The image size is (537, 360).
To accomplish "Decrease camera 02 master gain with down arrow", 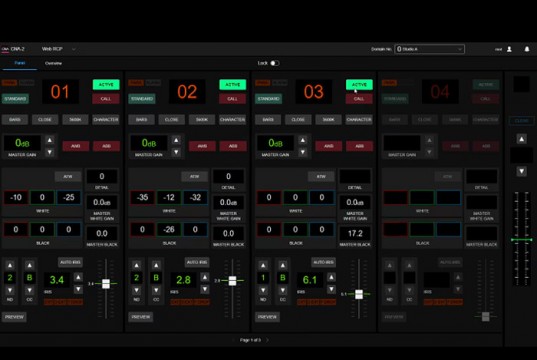I will click(176, 152).
